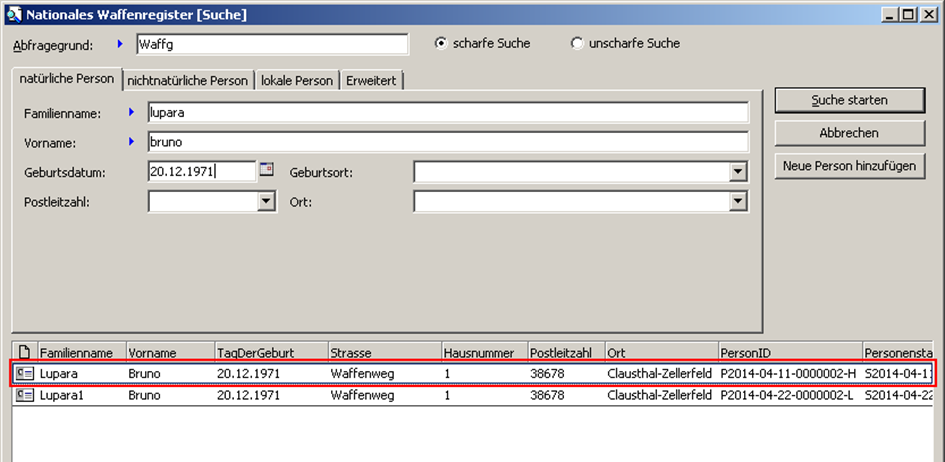This screenshot has width=945, height=462.
Task: Click the blue arrow next to Vorname
Action: pyautogui.click(x=131, y=142)
